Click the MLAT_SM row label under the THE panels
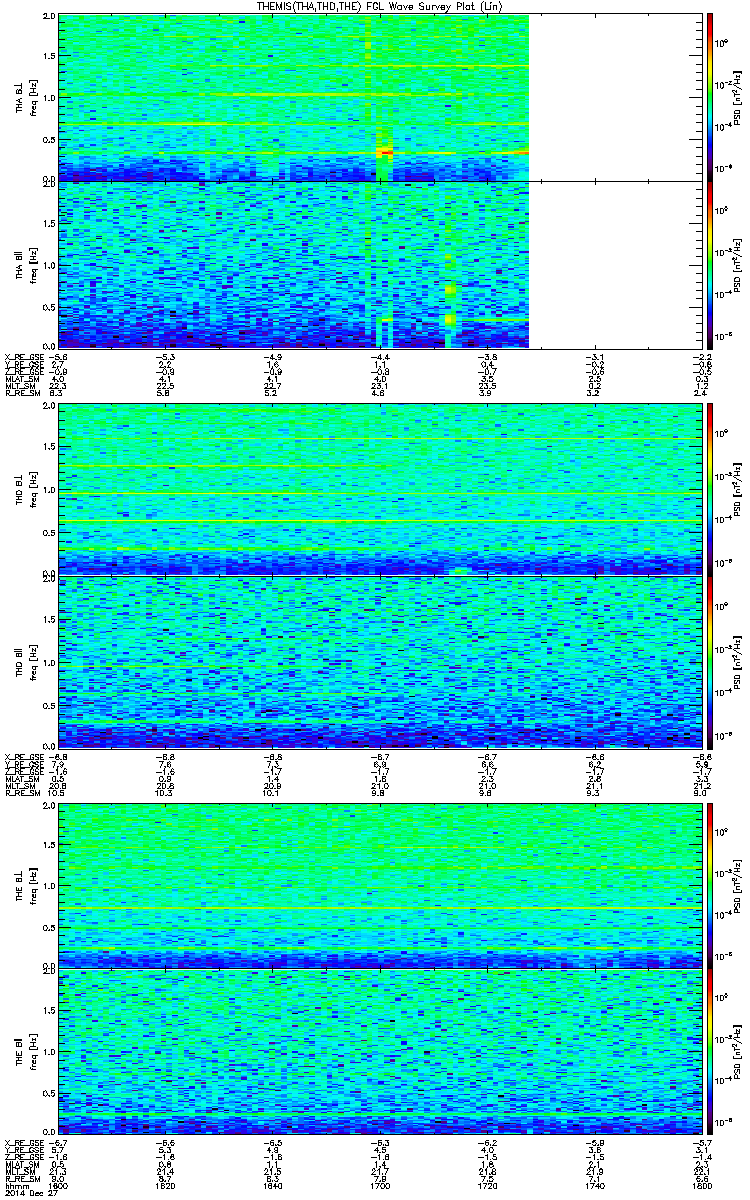This screenshot has height=1200, width=750. [x=22, y=1164]
